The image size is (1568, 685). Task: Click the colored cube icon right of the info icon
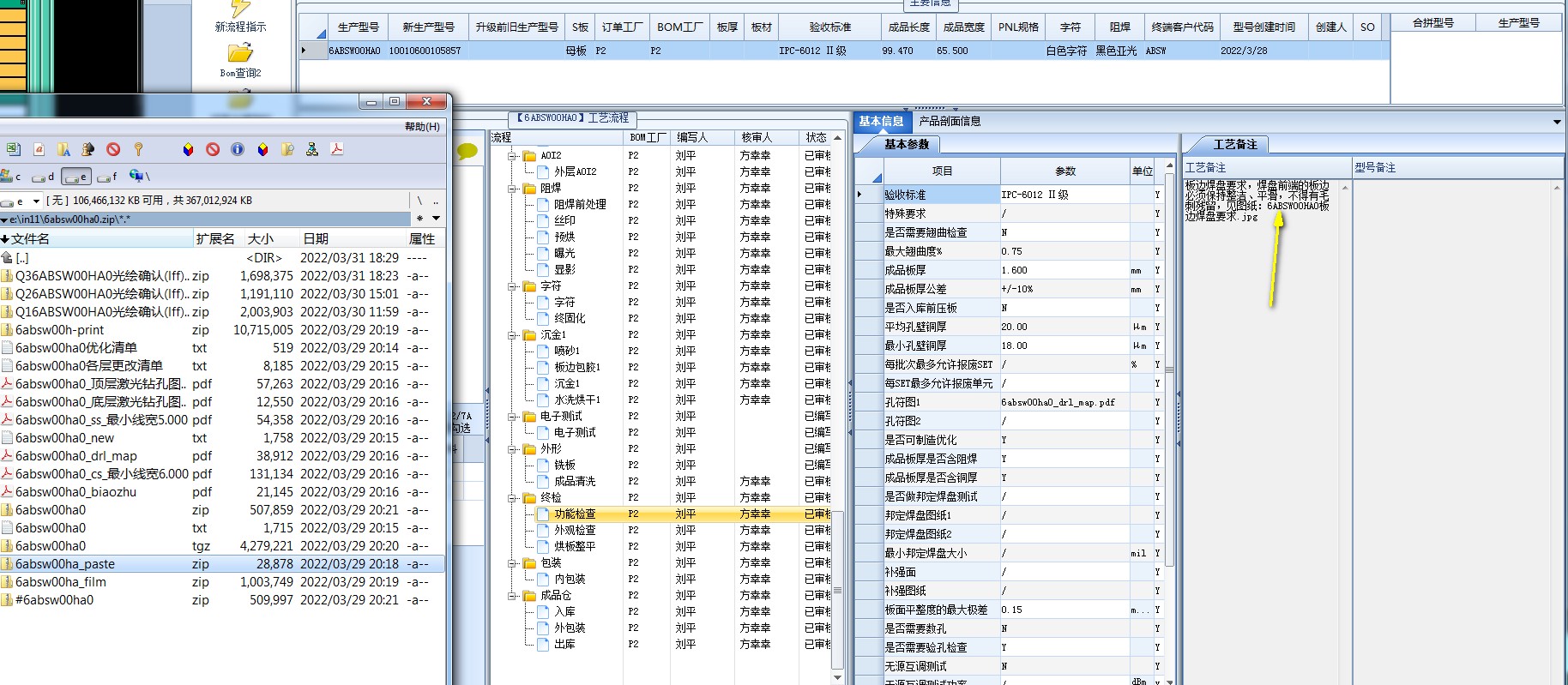pos(262,149)
